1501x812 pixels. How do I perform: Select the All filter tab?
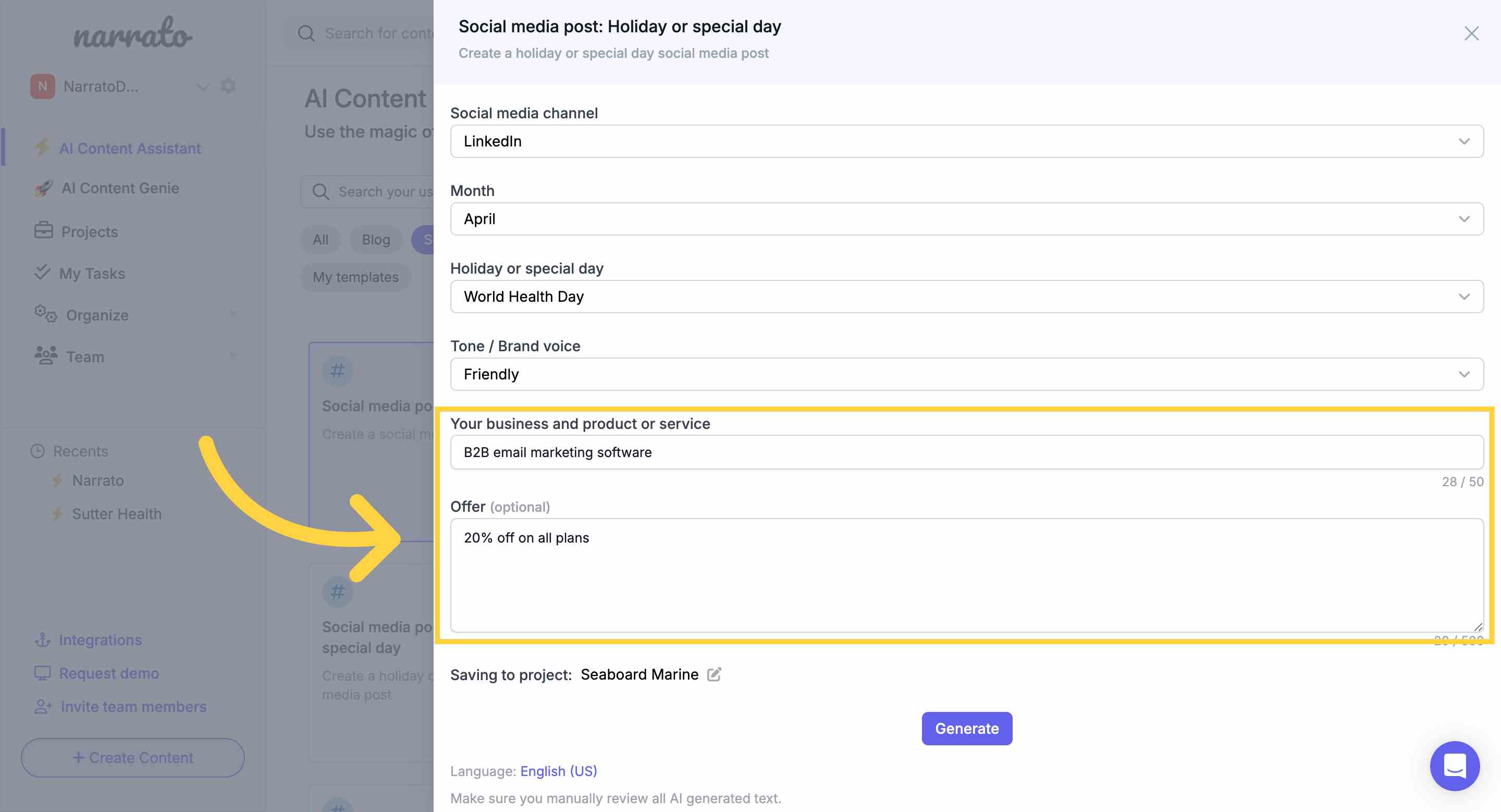(320, 239)
